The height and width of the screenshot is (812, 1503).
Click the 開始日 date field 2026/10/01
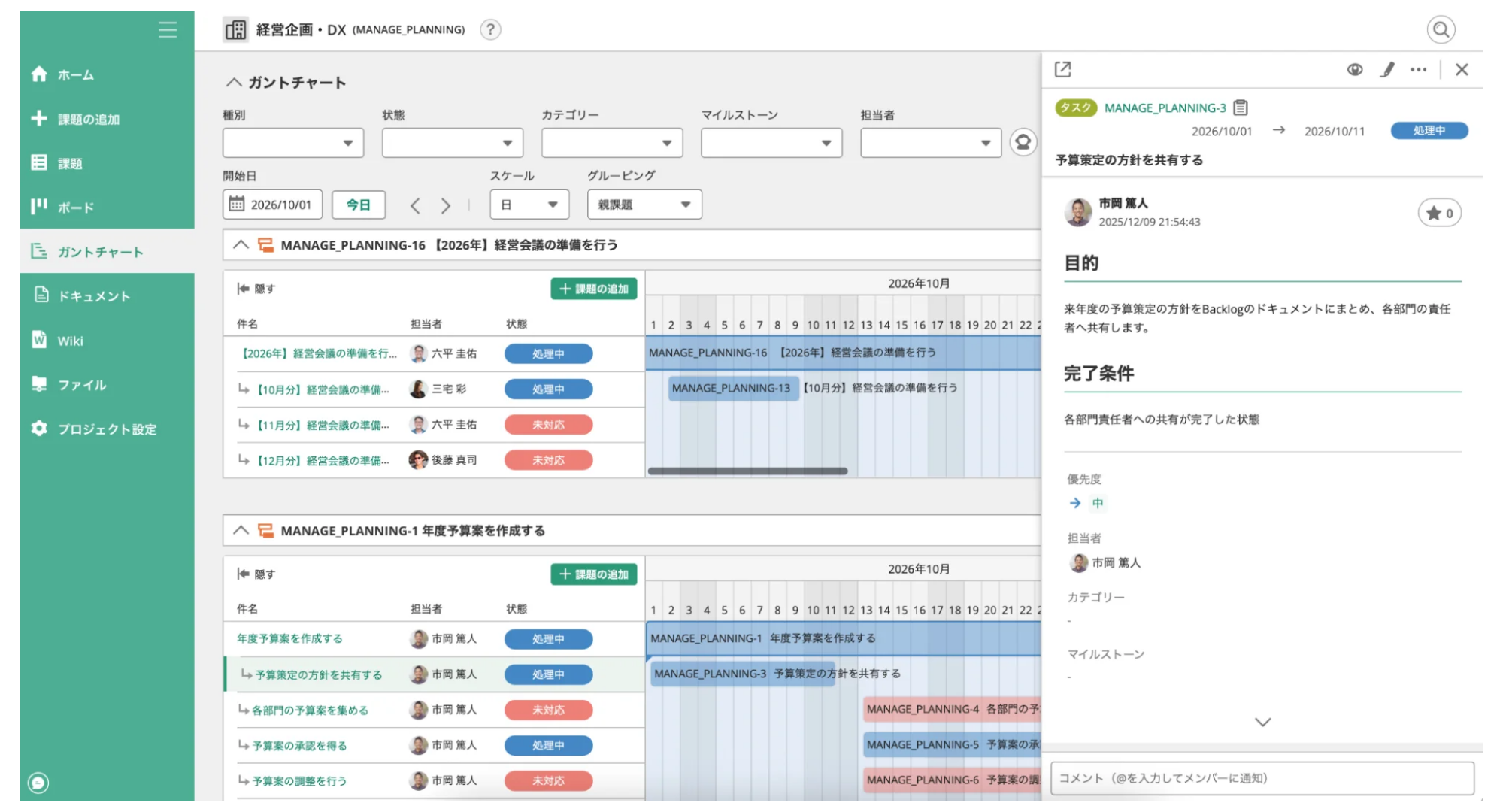coord(272,205)
